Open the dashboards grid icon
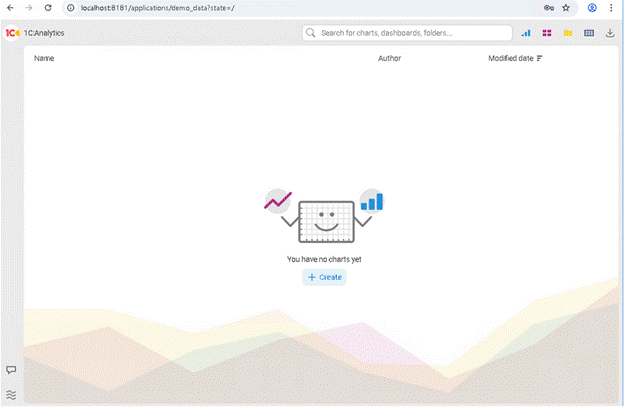 click(547, 33)
